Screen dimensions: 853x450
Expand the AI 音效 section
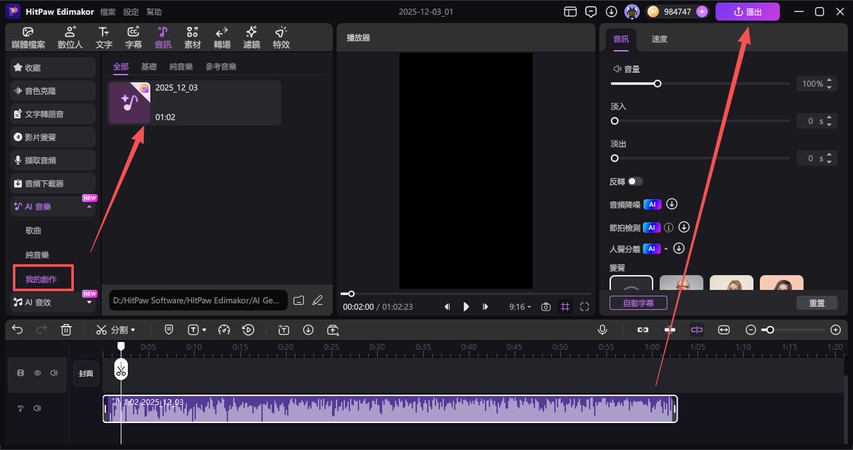89,303
